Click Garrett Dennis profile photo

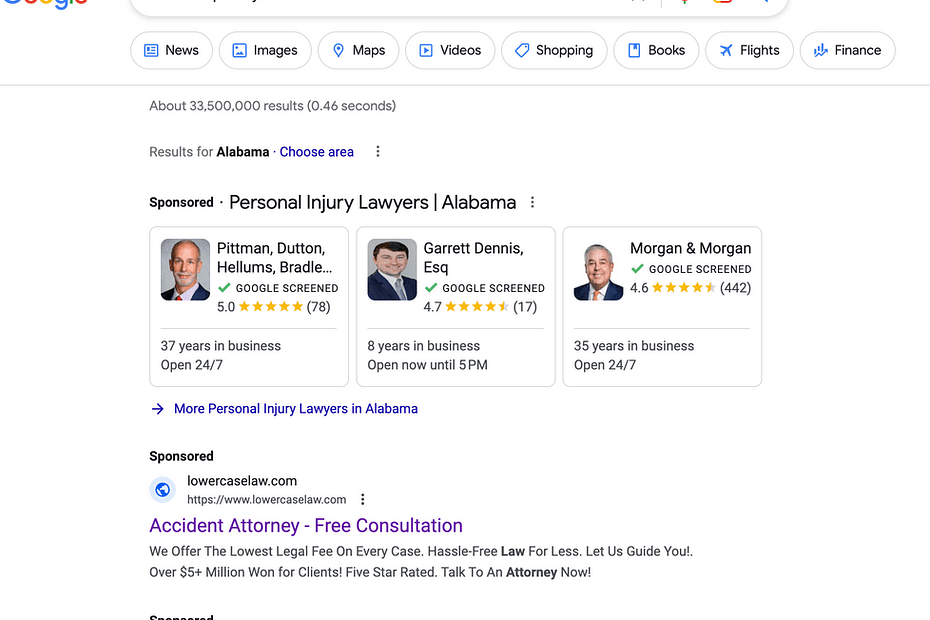(x=392, y=269)
